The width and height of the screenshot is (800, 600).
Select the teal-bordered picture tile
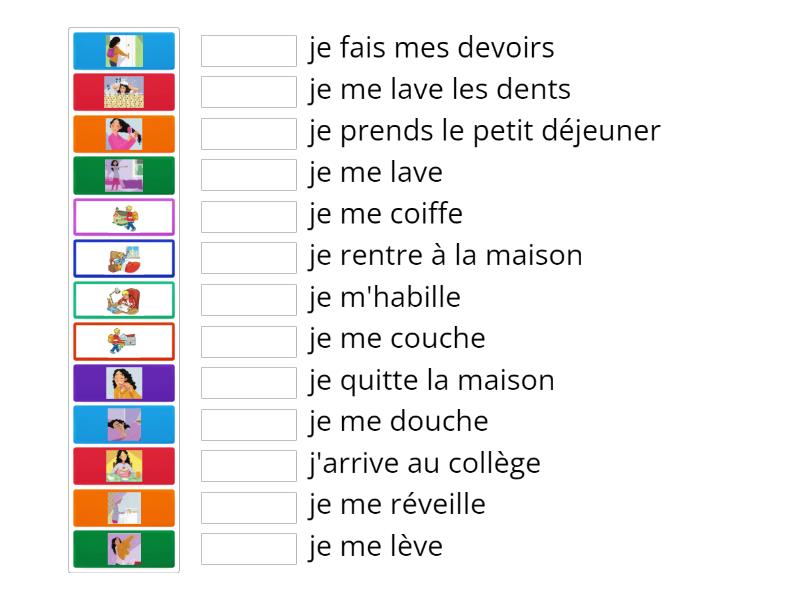124,300
